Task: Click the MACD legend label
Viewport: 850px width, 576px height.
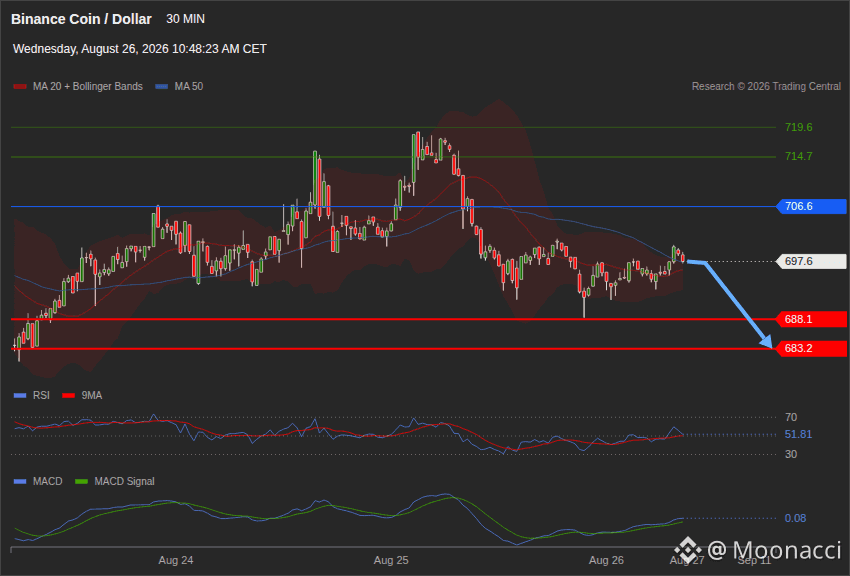Action: (47, 482)
